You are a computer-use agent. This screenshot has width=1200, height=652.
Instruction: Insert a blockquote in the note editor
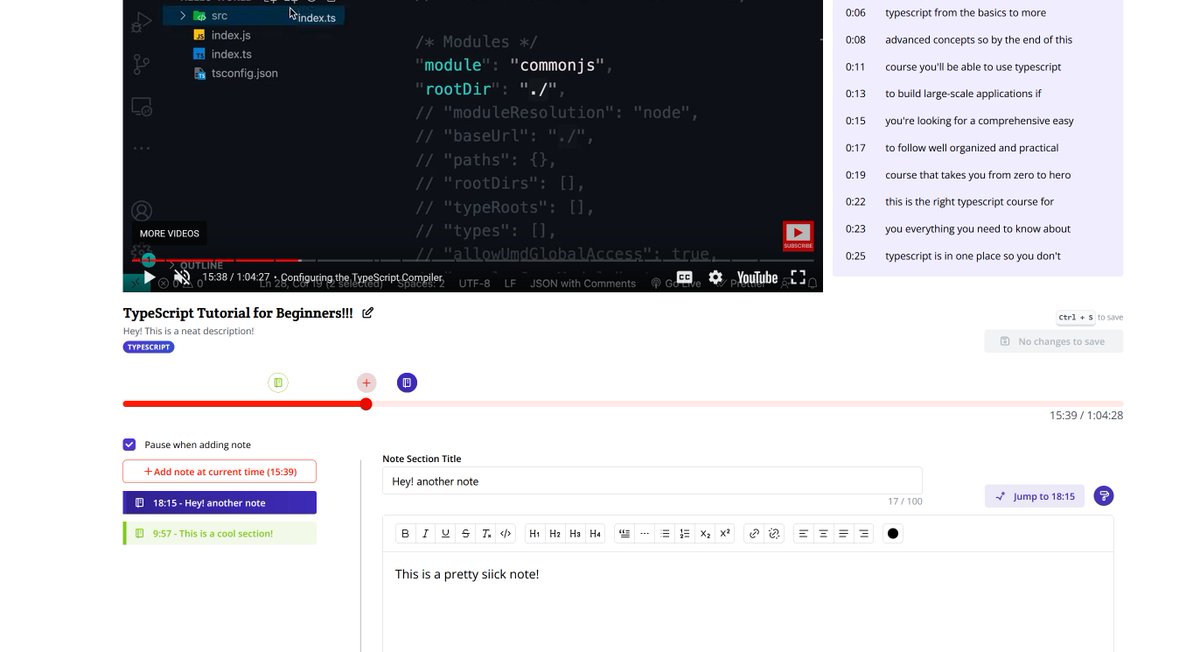pos(624,534)
